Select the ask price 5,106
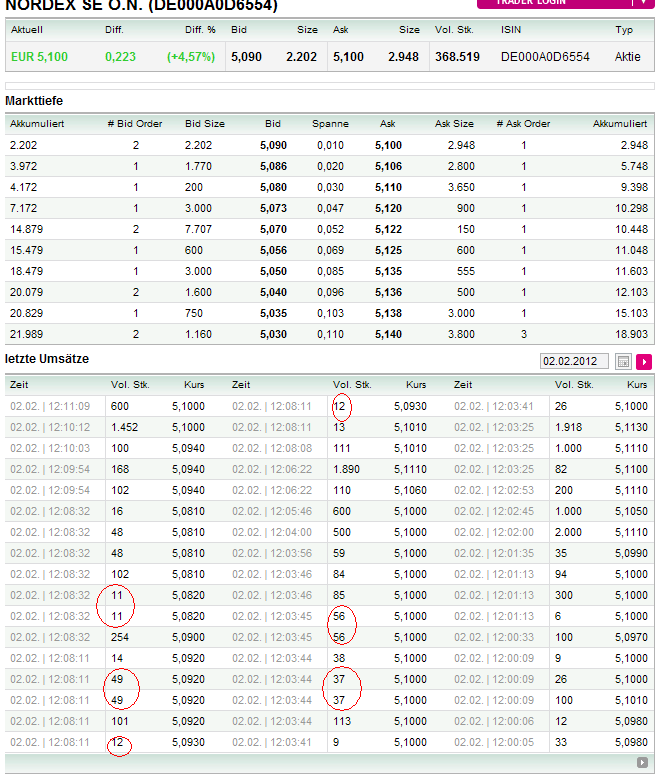The height and width of the screenshot is (776, 663). pos(388,166)
